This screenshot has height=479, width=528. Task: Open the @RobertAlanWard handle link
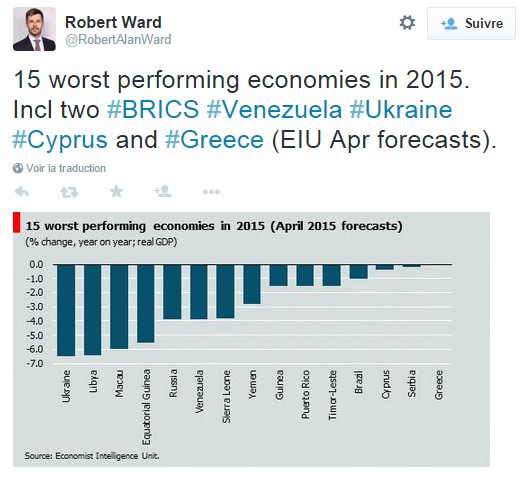(x=118, y=39)
